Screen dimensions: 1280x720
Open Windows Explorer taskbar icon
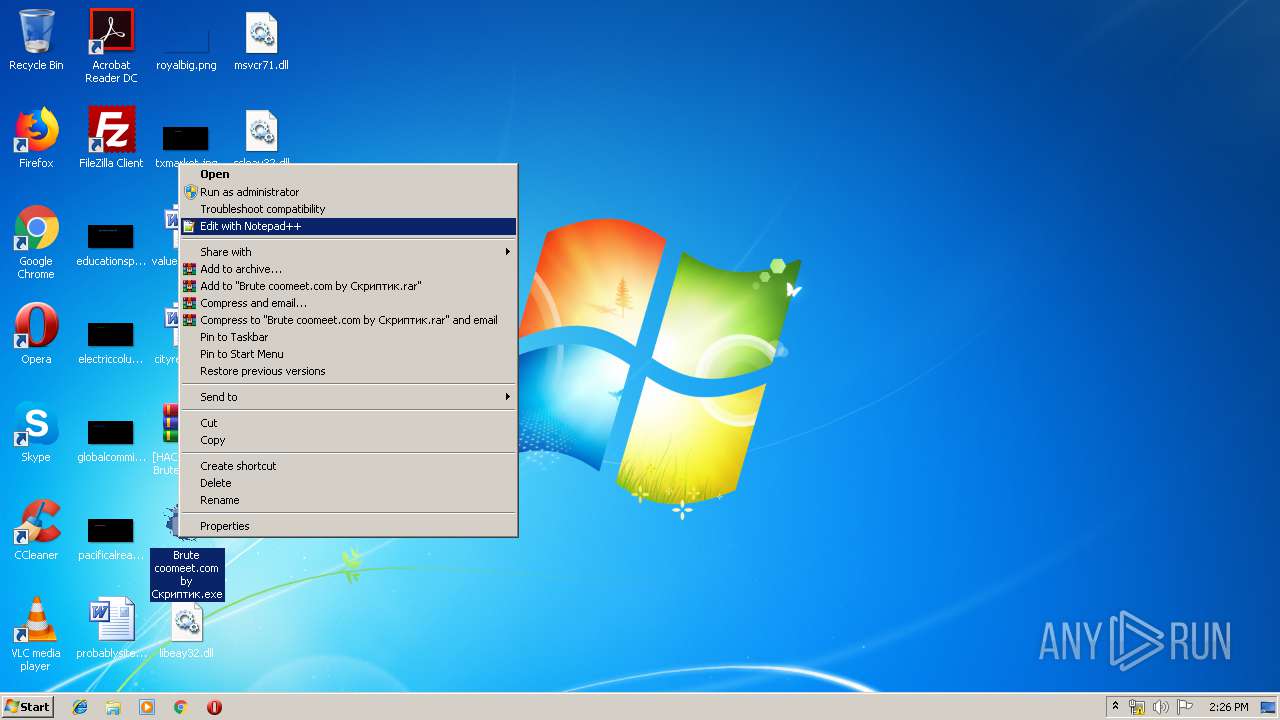(113, 707)
